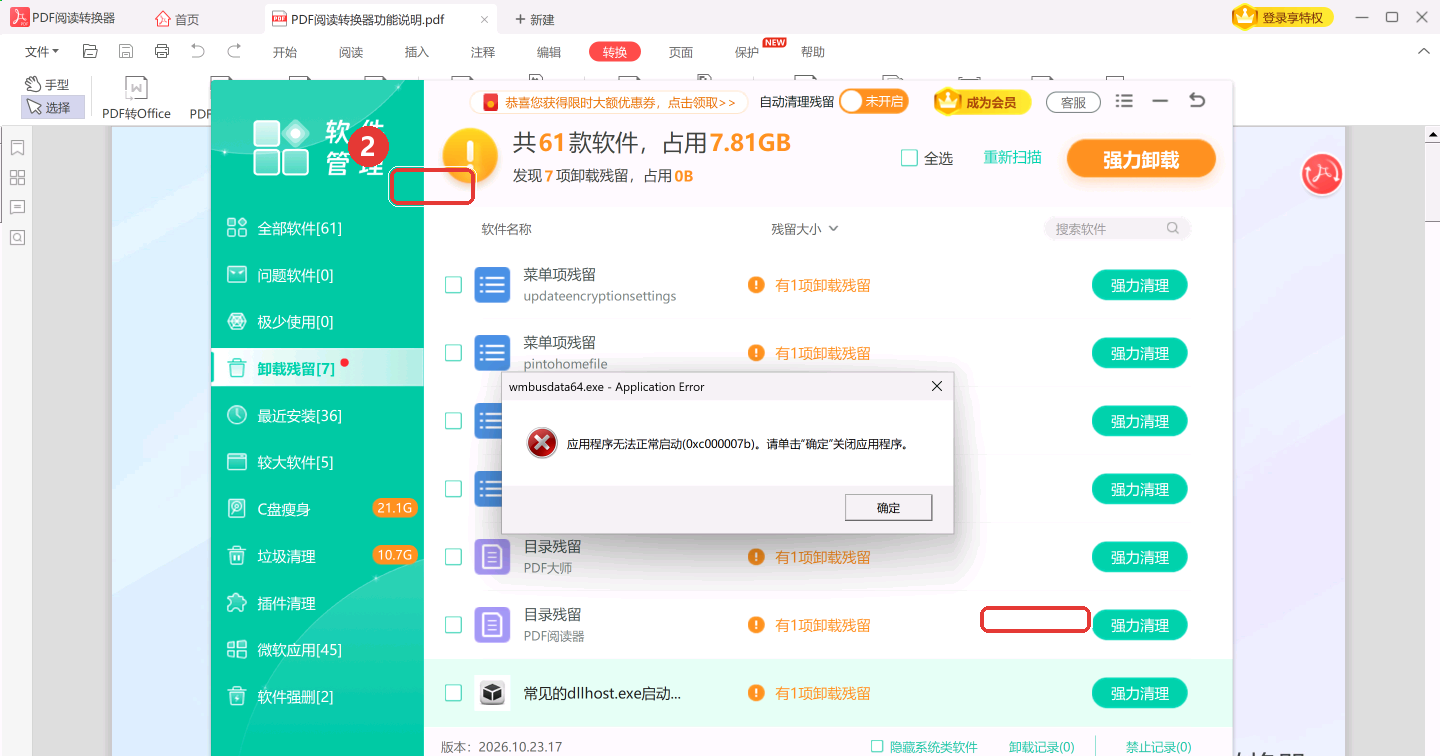Select the 手型 hand tool
1440x756 pixels.
click(48, 85)
